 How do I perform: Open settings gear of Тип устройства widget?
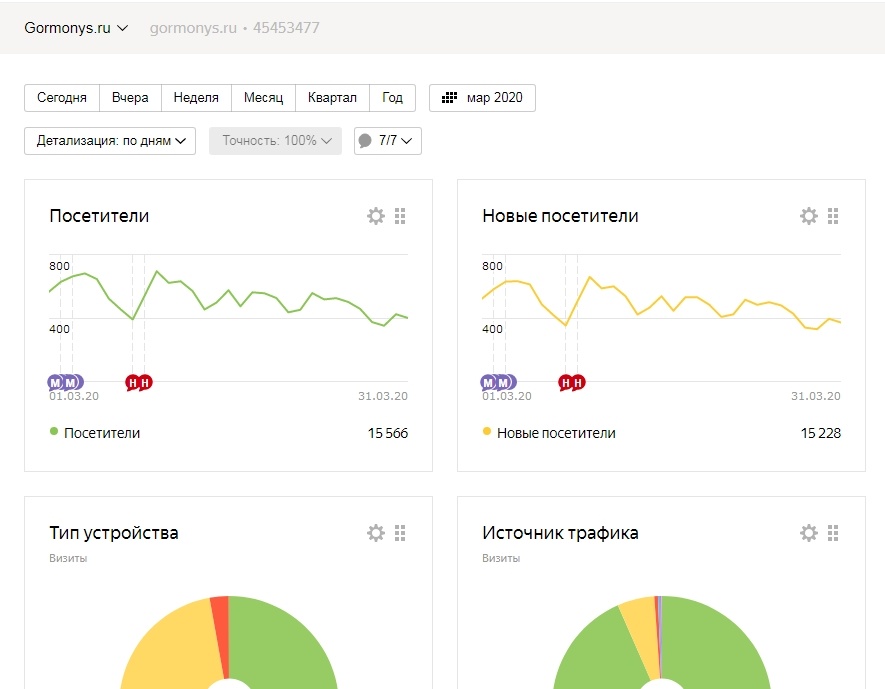376,533
